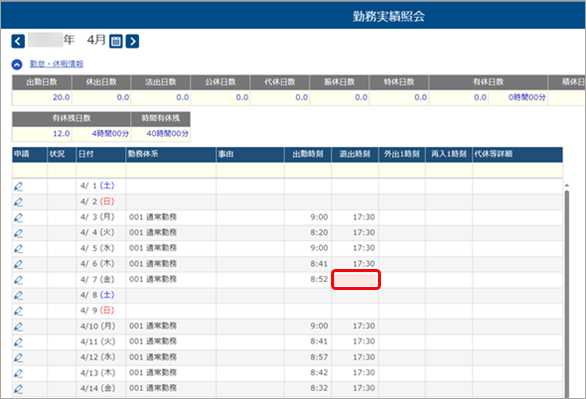This screenshot has height=399, width=586.
Task: Go to previous month arrow
Action: point(18,41)
